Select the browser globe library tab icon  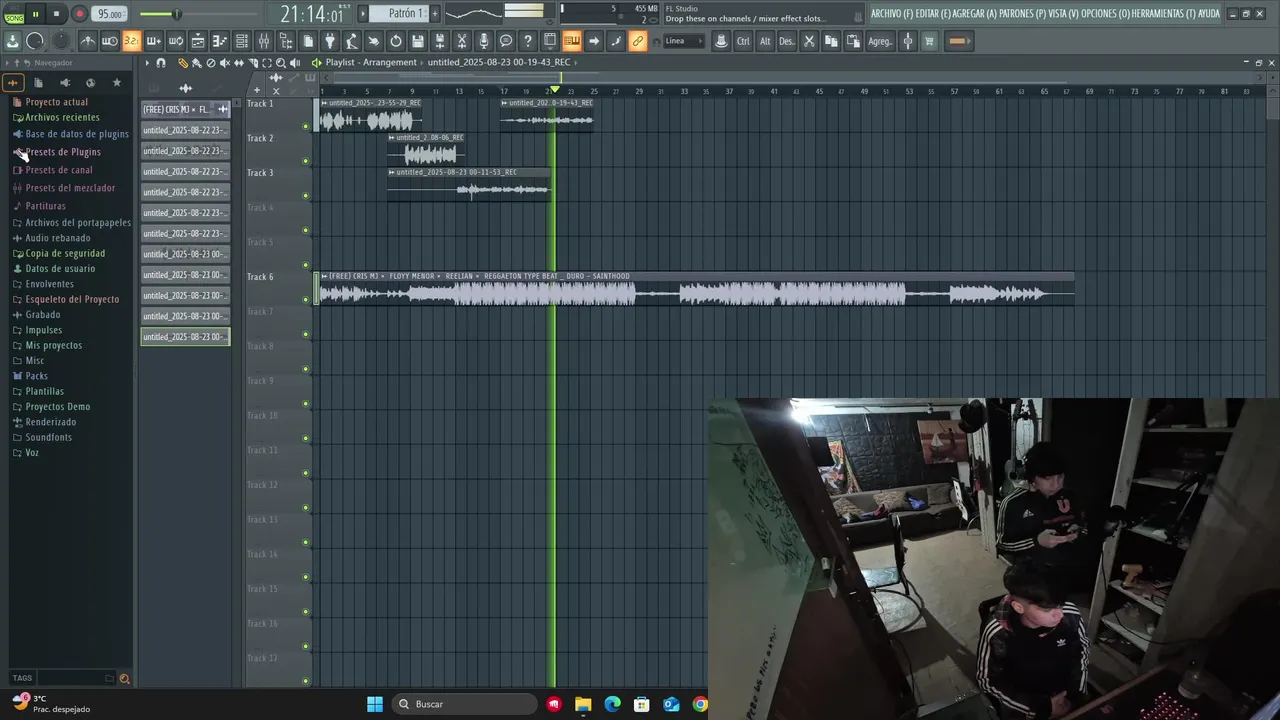(x=90, y=83)
